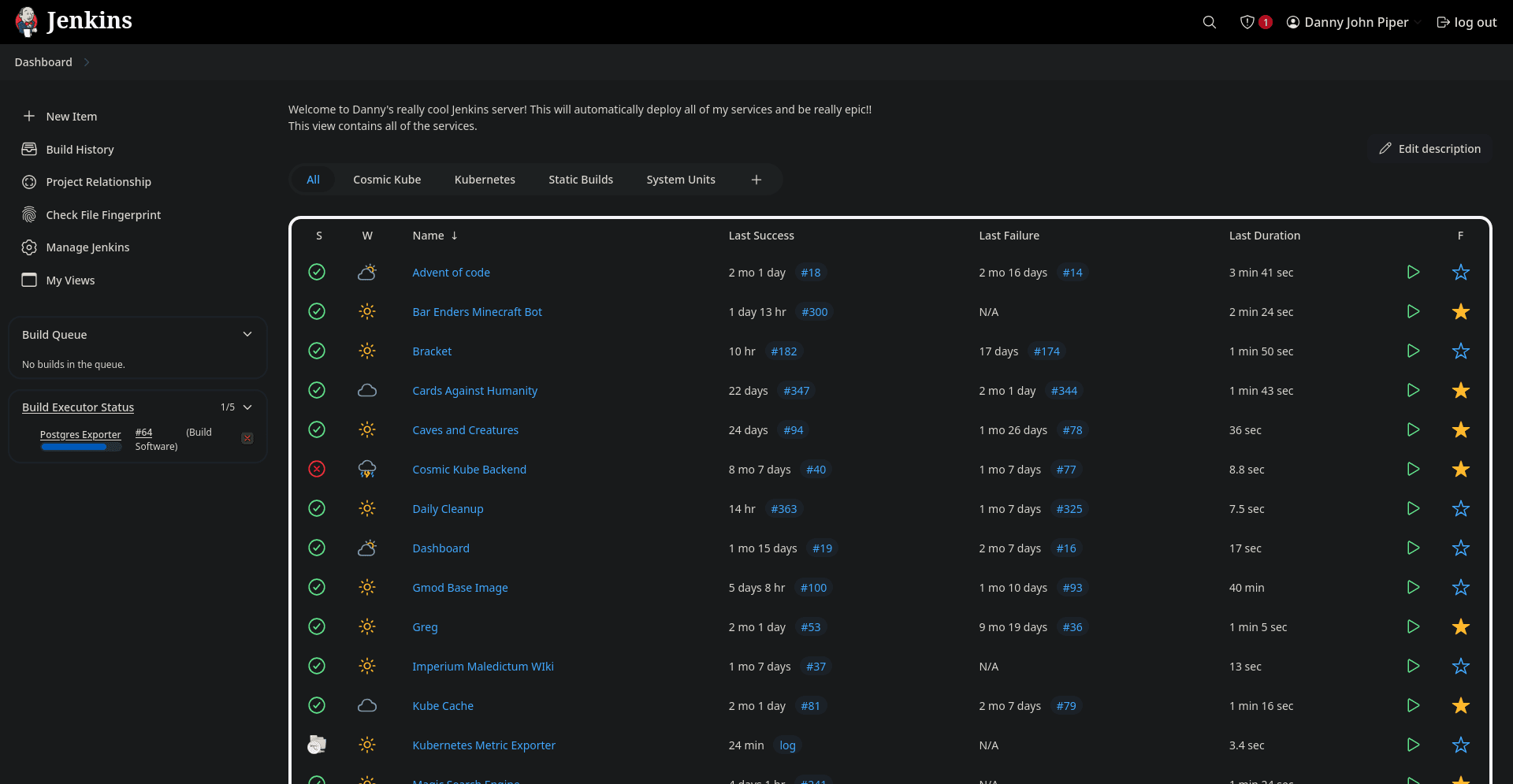This screenshot has width=1513, height=784.
Task: Toggle favorite star for Bracket
Action: [1460, 351]
